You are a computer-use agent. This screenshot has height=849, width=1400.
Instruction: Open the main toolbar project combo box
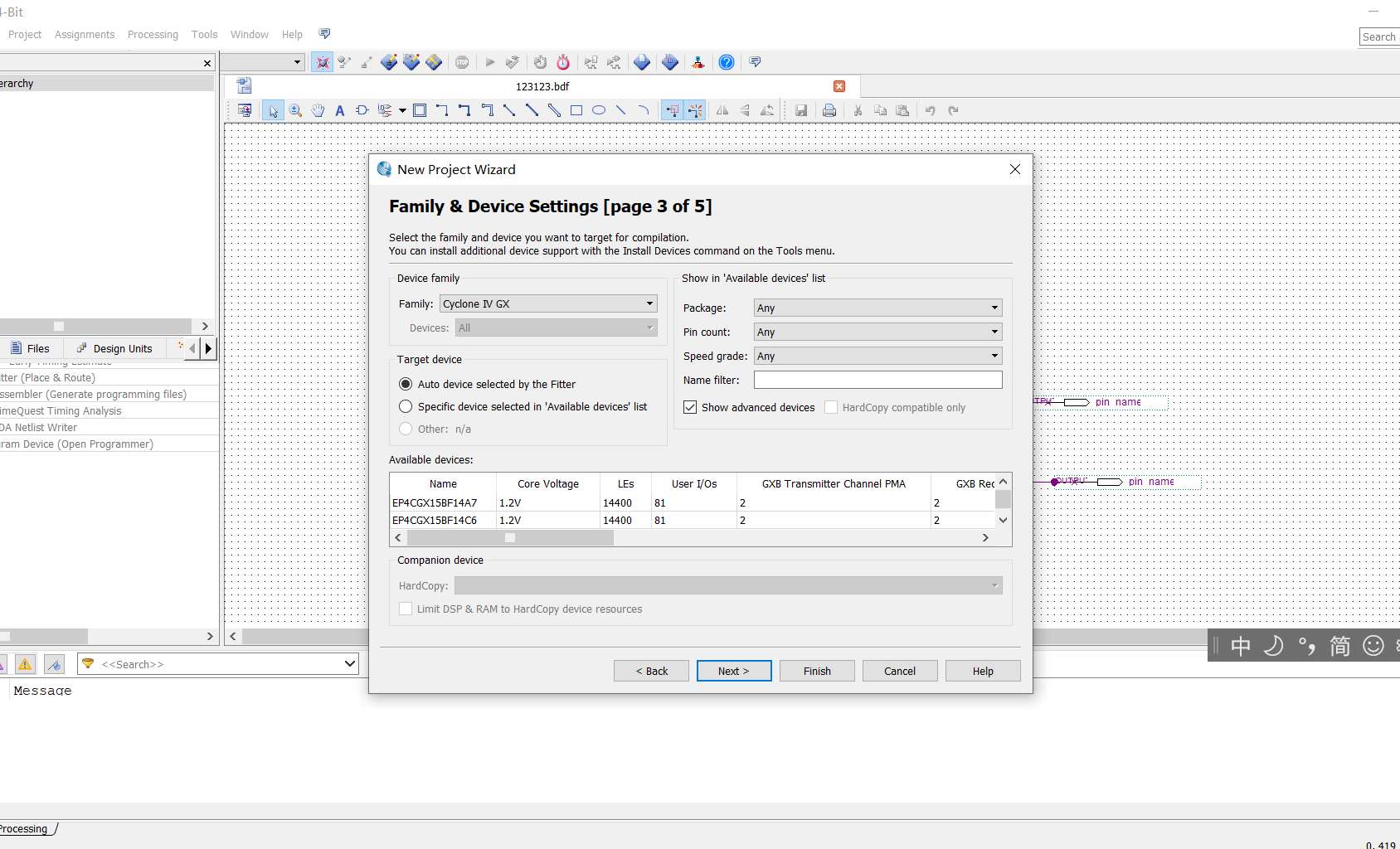point(262,62)
